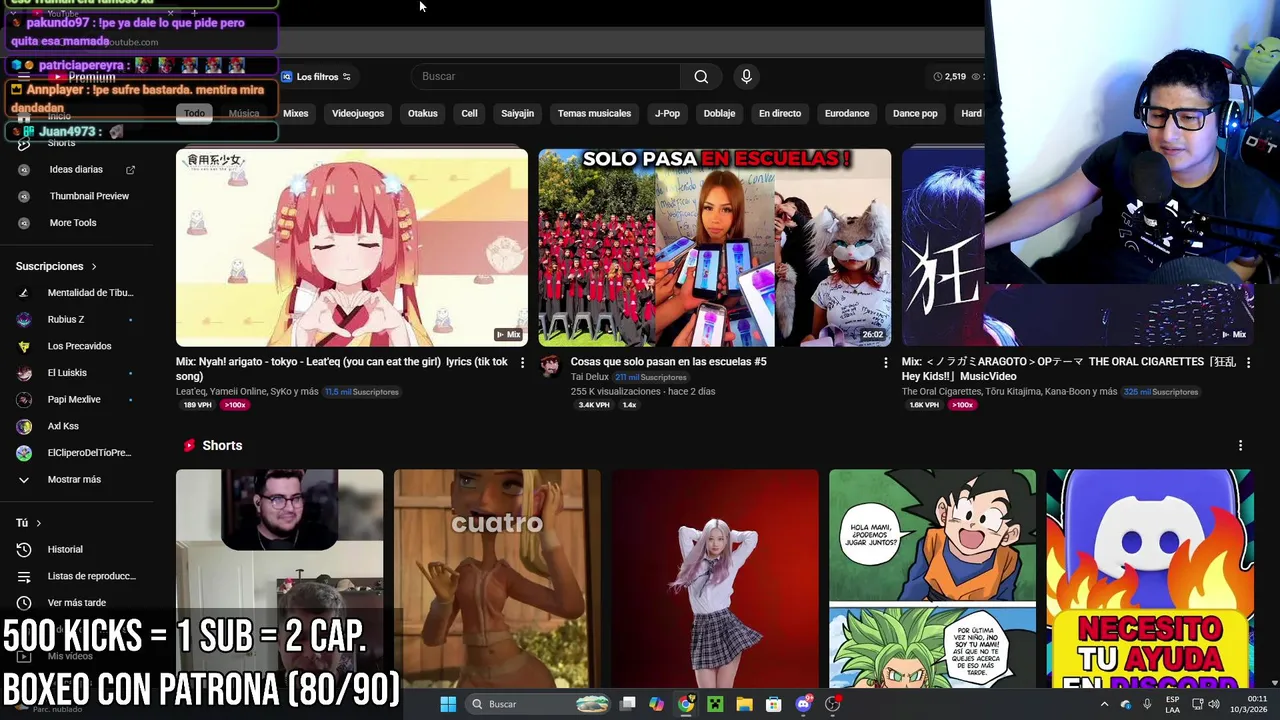Image resolution: width=1280 pixels, height=720 pixels.
Task: Open Papi Mexlive subscription channel
Action: coord(74,399)
